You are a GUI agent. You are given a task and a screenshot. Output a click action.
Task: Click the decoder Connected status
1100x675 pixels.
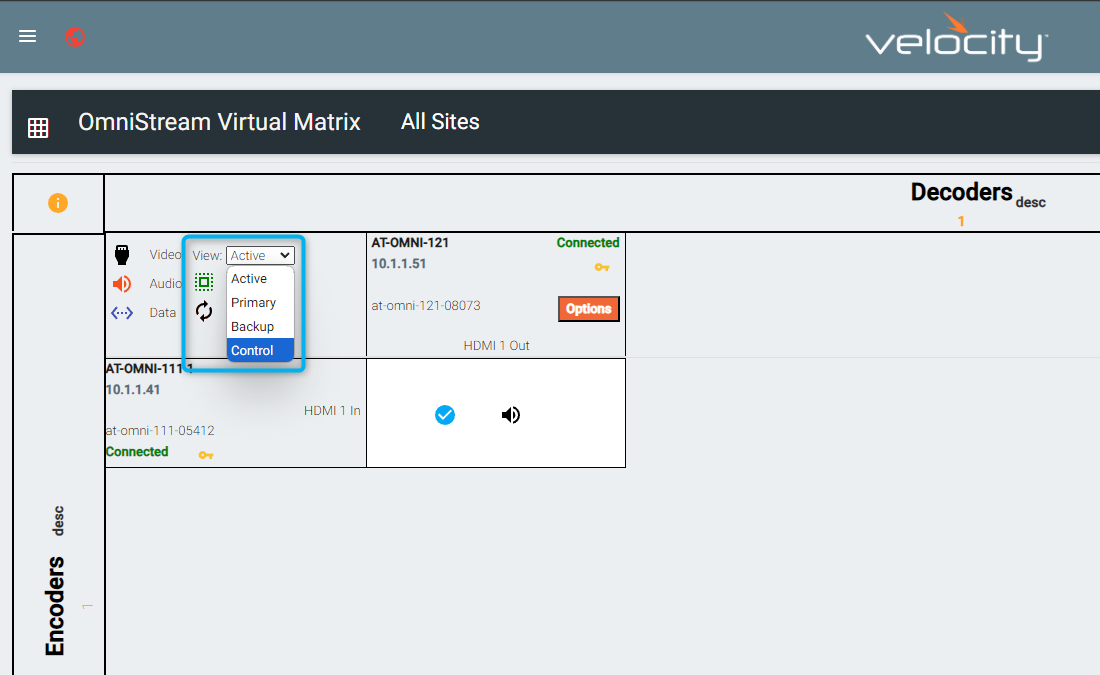tap(588, 243)
